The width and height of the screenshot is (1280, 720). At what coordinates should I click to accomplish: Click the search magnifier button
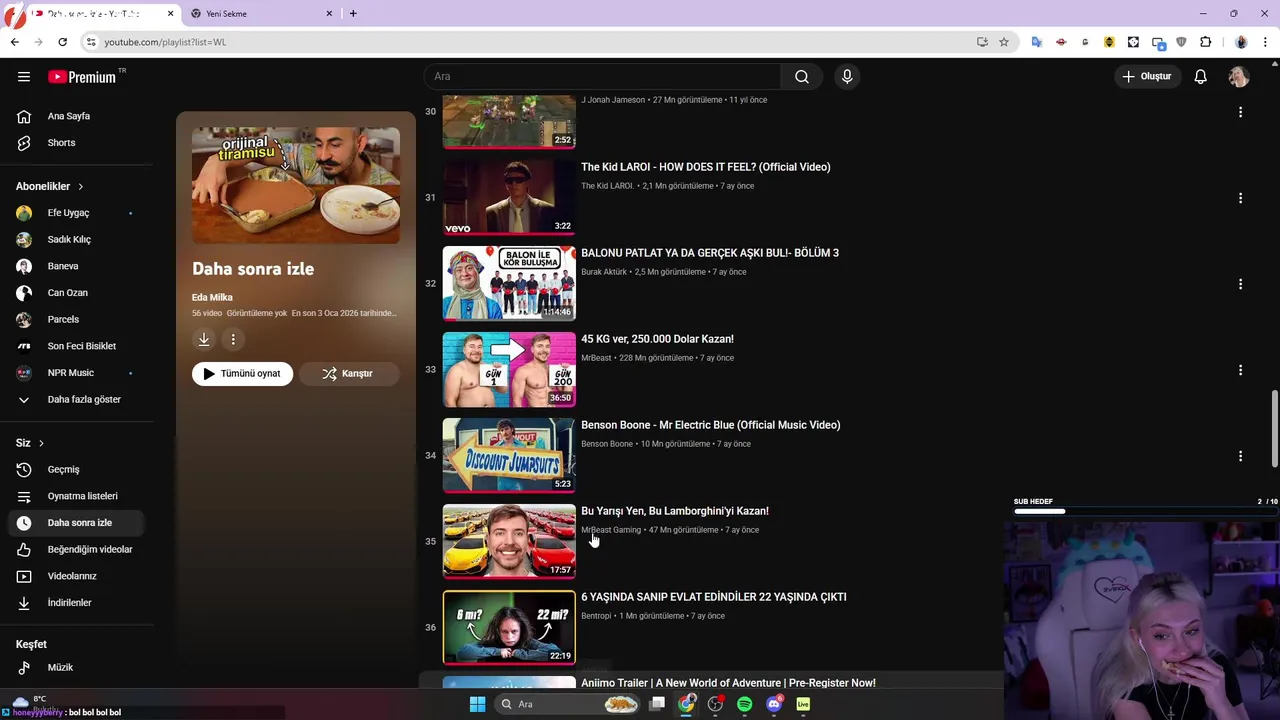coord(802,77)
